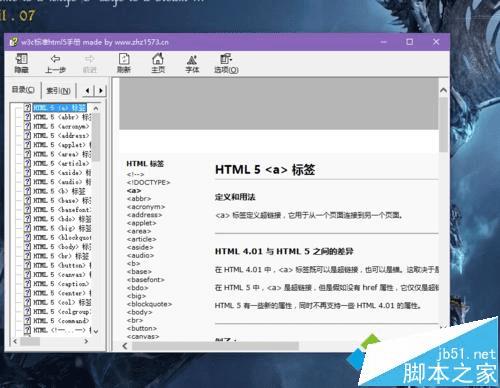
Task: Open the <a> link in page sidebar
Action: coord(134,190)
